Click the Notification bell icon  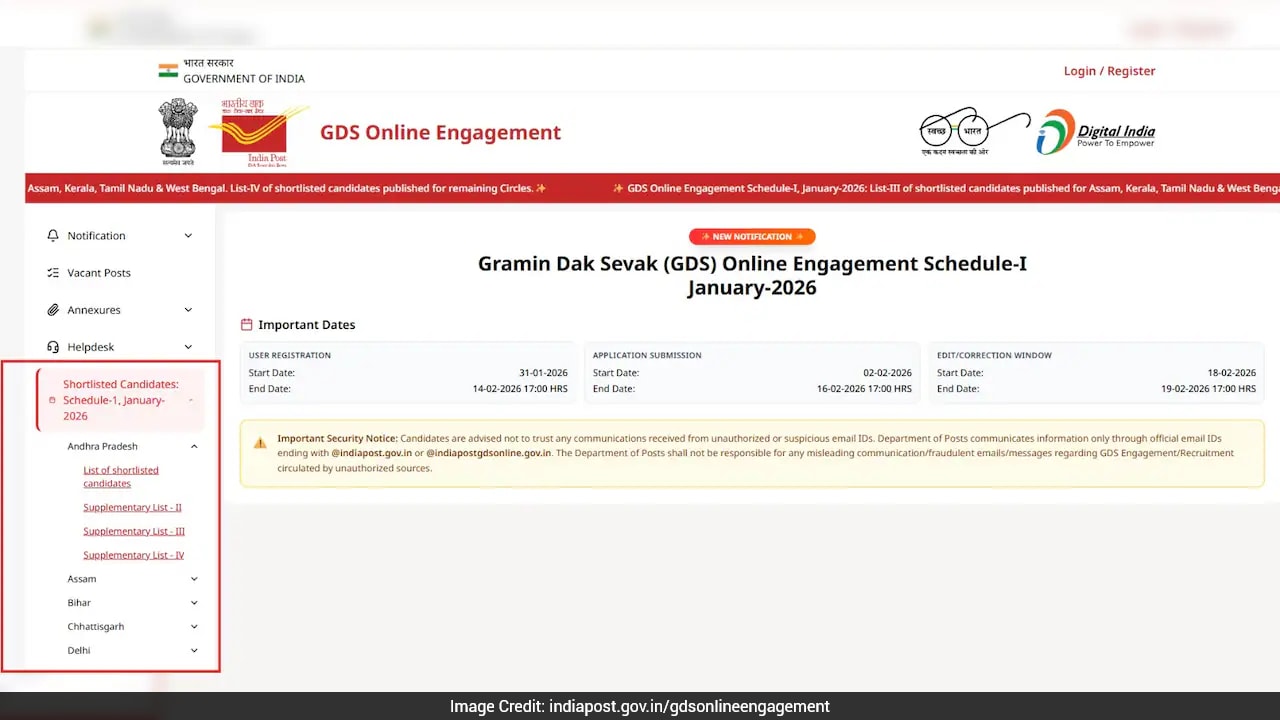coord(53,236)
